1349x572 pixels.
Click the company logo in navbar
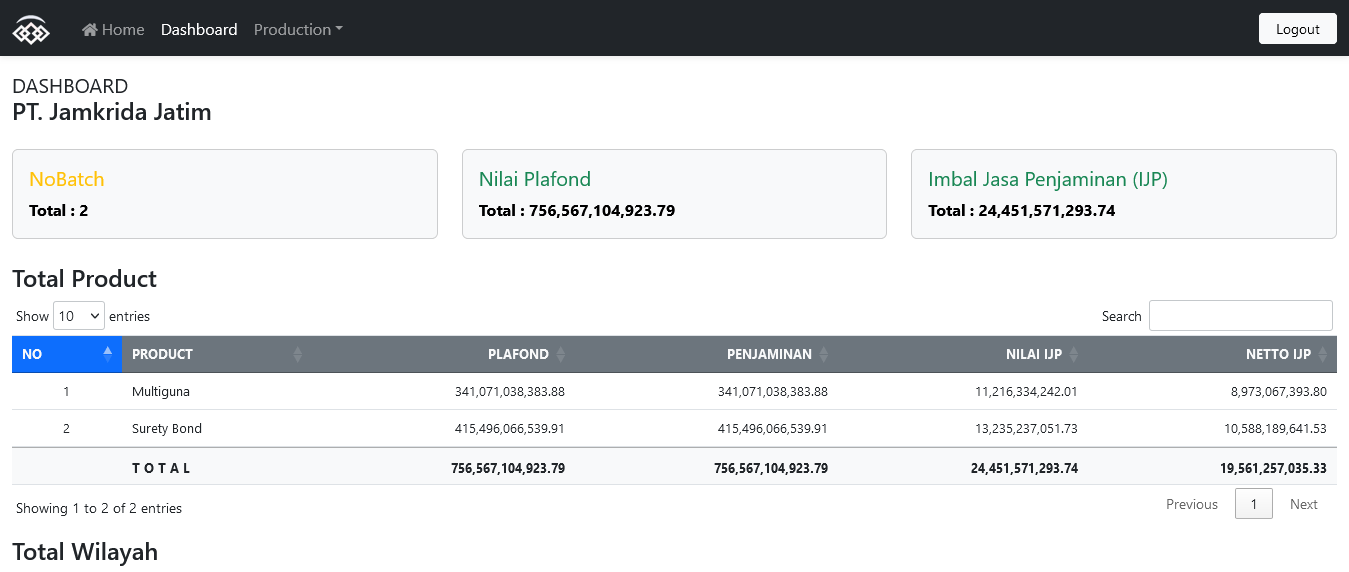click(31, 30)
